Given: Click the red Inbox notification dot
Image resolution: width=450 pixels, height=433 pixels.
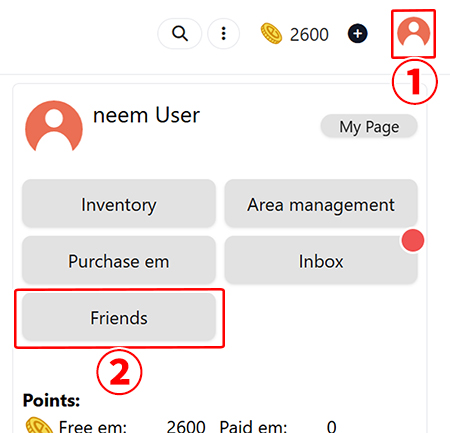Looking at the screenshot, I should [413, 240].
